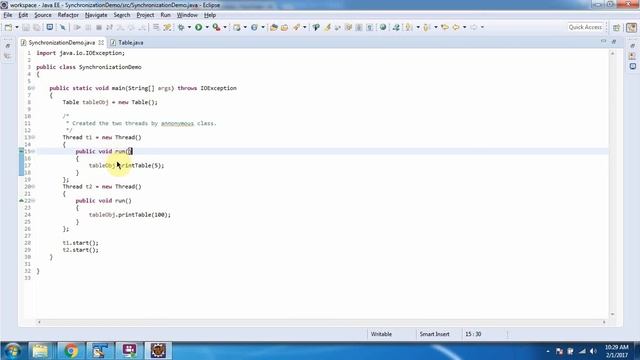Run the program with green Run button
Viewport: 640px width, 360px height.
click(199, 27)
